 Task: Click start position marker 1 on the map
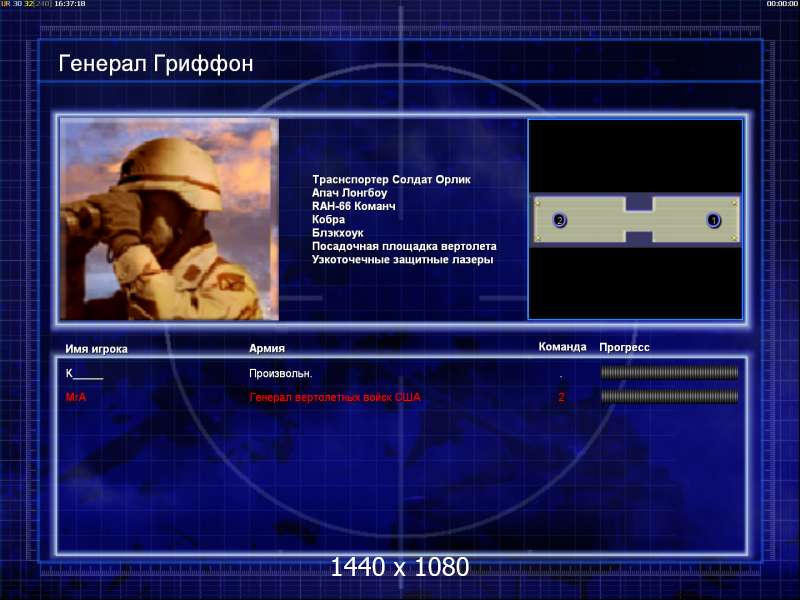click(713, 220)
